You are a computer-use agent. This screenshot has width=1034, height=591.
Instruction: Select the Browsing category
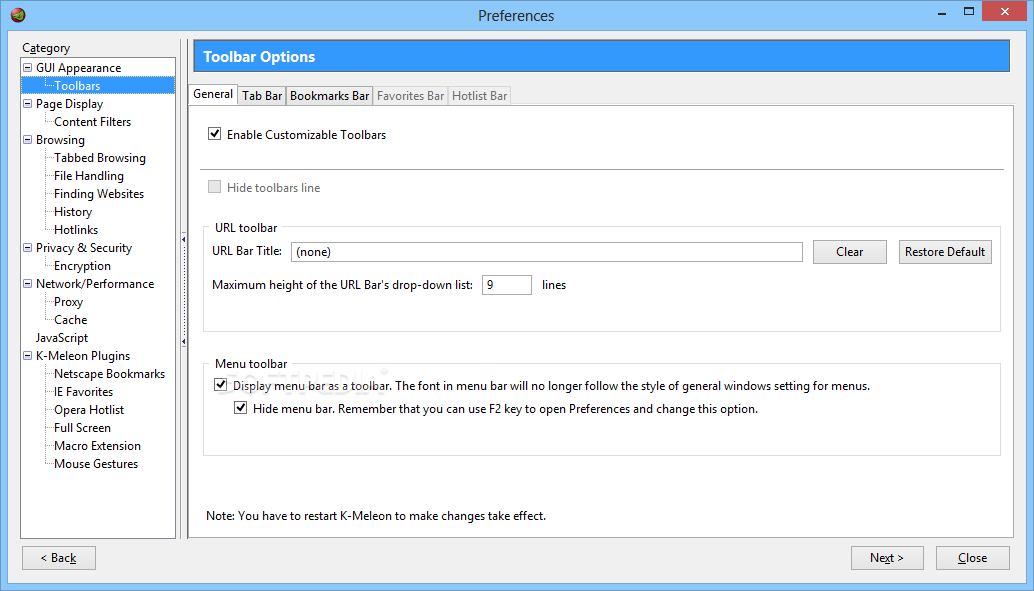(60, 139)
